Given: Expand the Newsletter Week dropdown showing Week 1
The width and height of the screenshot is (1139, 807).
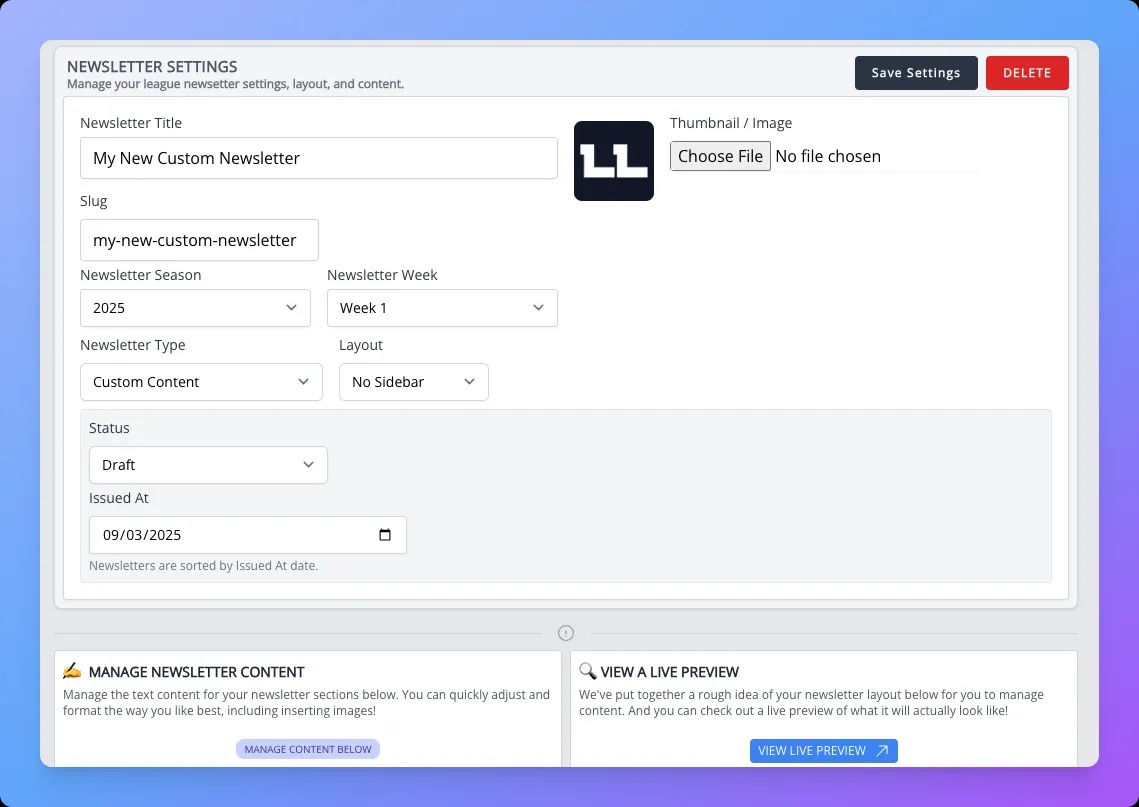Looking at the screenshot, I should (x=442, y=308).
